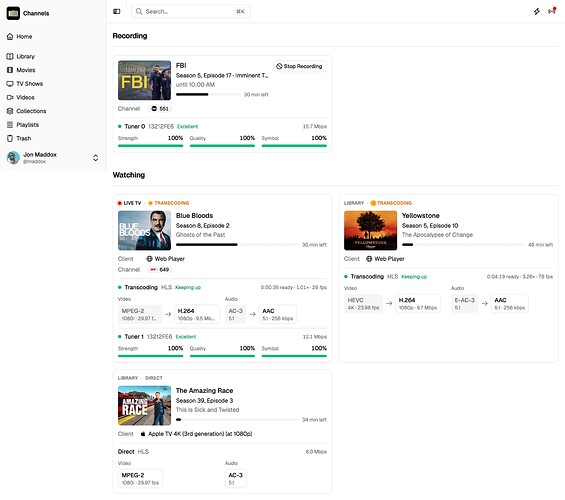Click Yellowstone E-AC-3 source audio box
Image resolution: width=565 pixels, height=500 pixels.
coord(464,303)
